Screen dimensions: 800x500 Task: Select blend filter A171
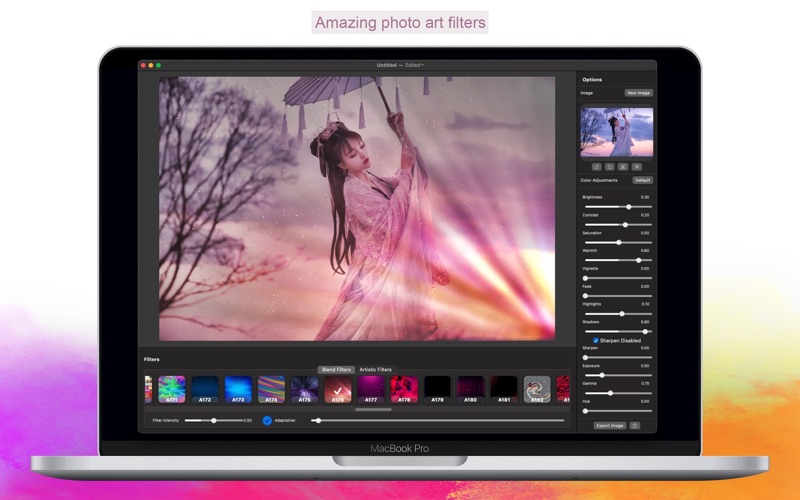pyautogui.click(x=172, y=389)
